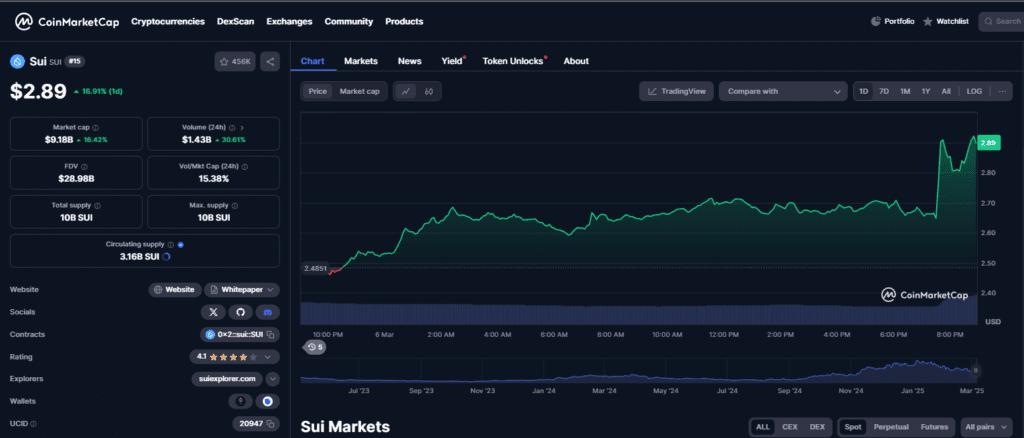Add Sui to watchlist star button
Viewport: 1024px width, 438px height.
[235, 61]
